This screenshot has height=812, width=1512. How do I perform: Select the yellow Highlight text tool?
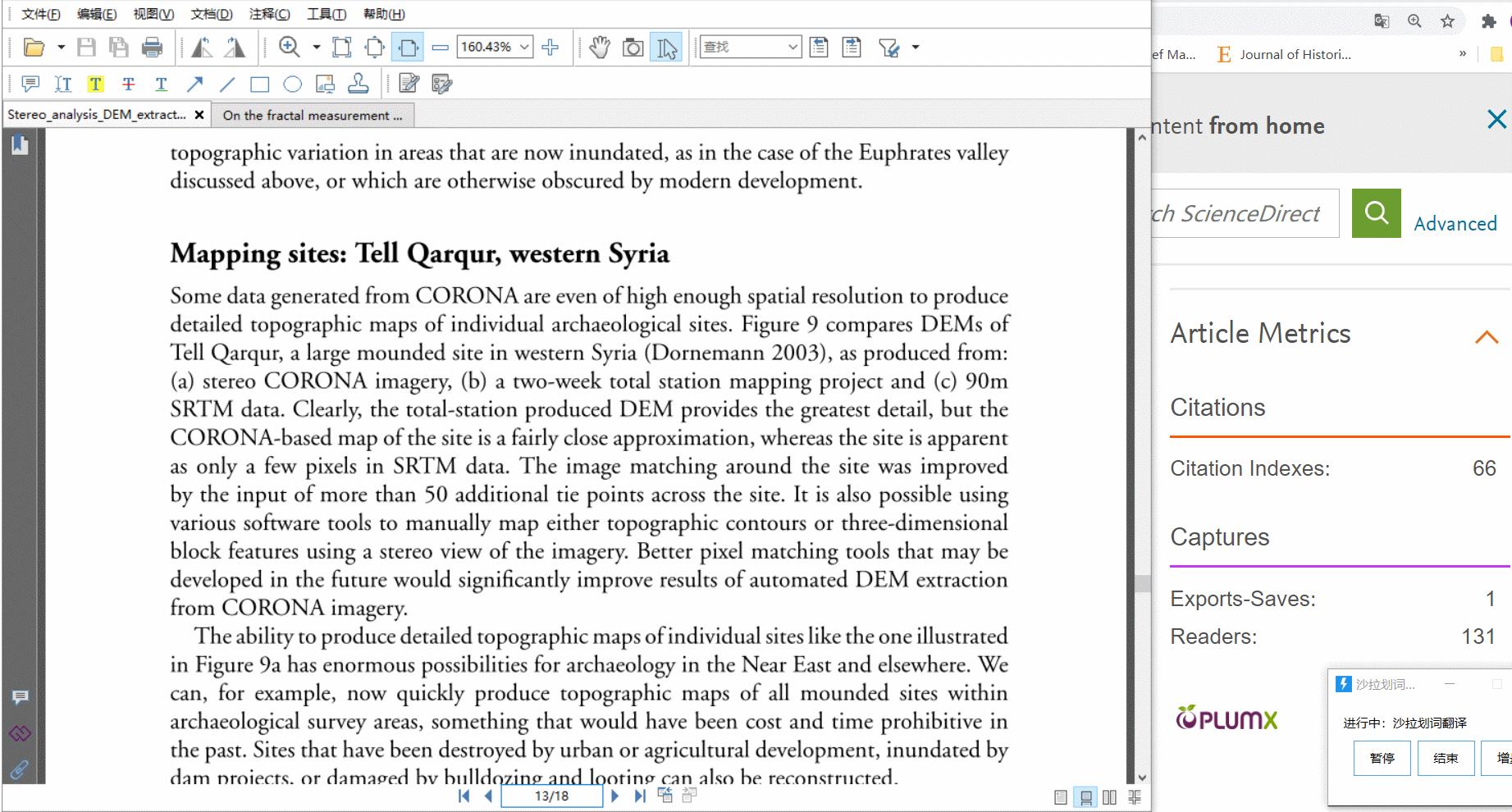(x=96, y=84)
